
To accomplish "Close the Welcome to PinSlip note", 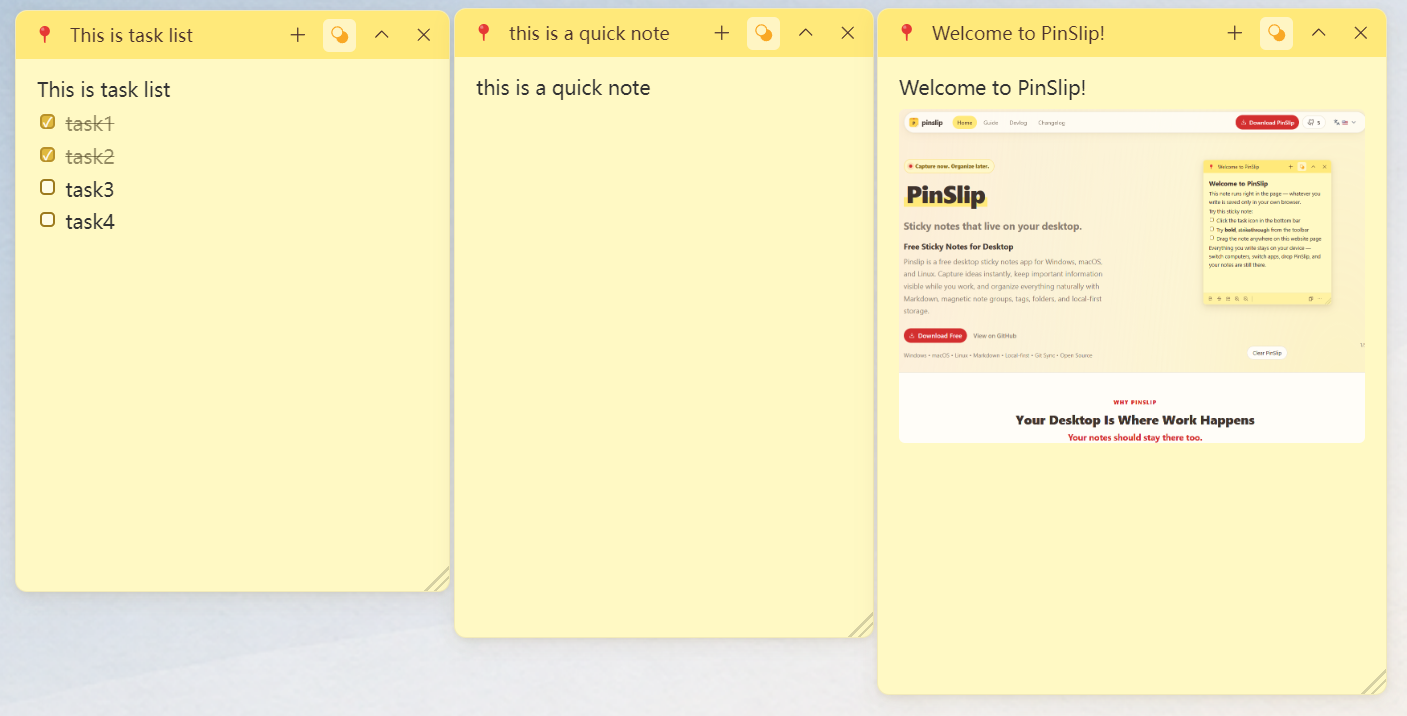I will [1360, 33].
